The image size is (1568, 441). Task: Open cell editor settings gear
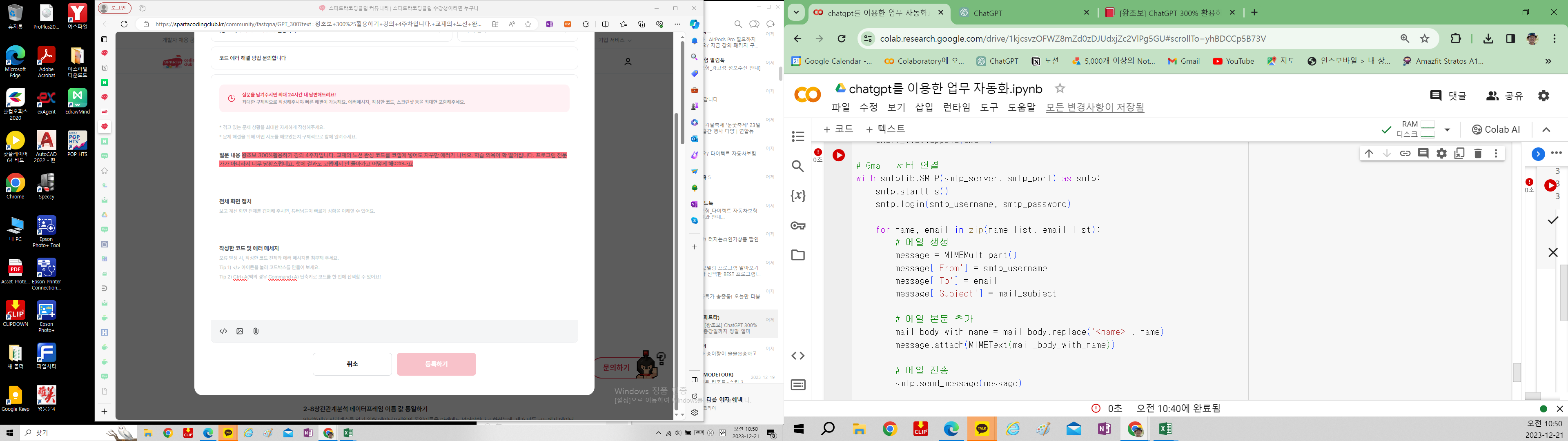click(x=1441, y=154)
